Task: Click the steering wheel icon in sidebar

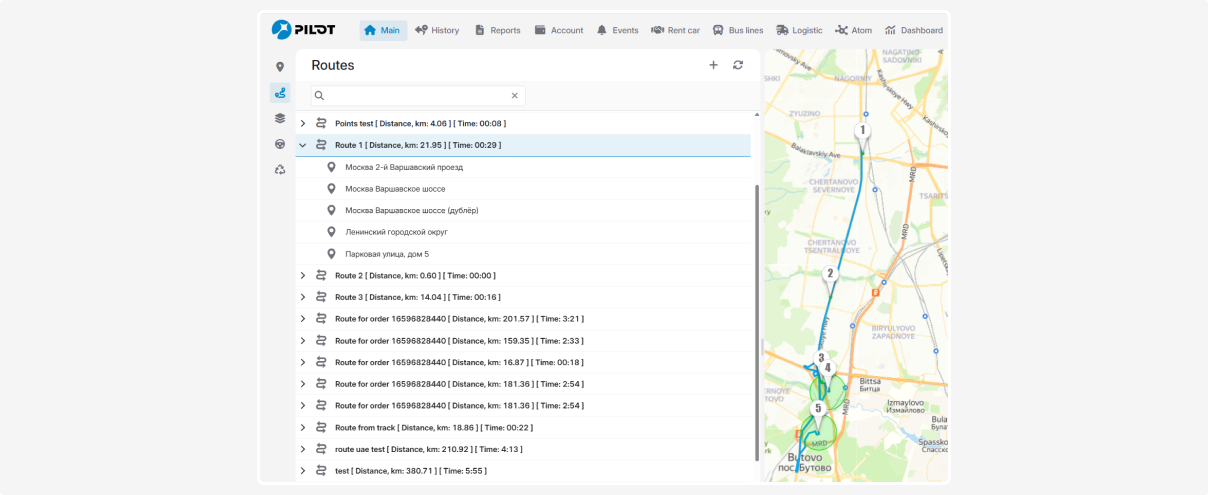Action: [x=280, y=144]
